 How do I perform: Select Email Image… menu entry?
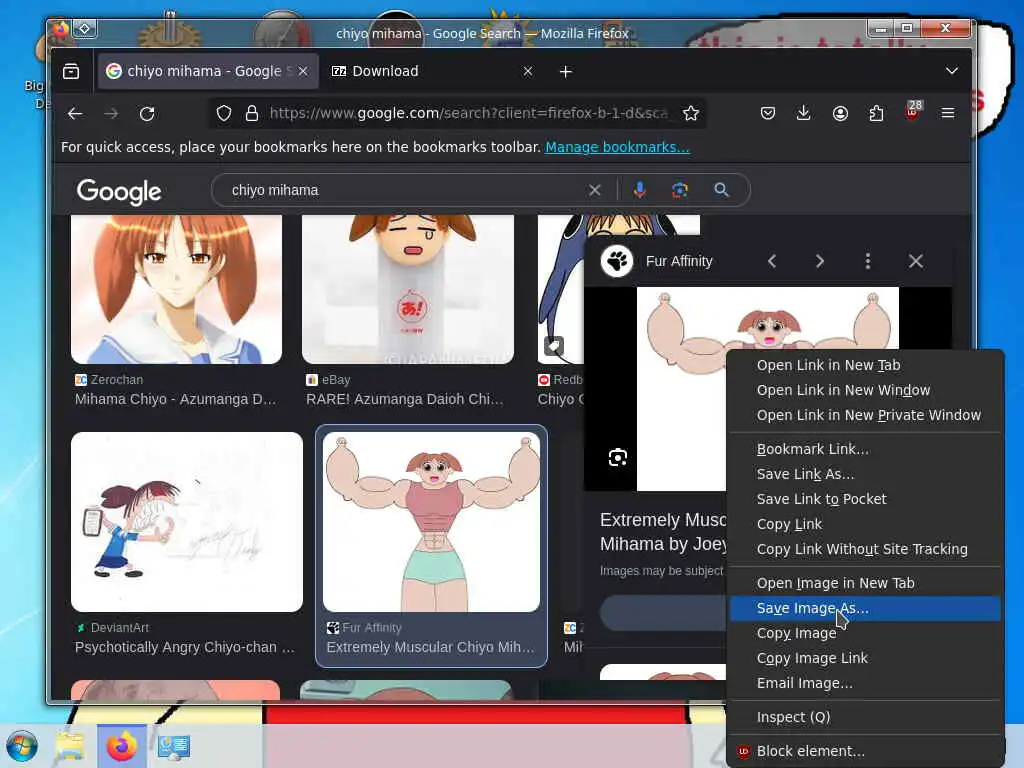[x=865, y=683]
